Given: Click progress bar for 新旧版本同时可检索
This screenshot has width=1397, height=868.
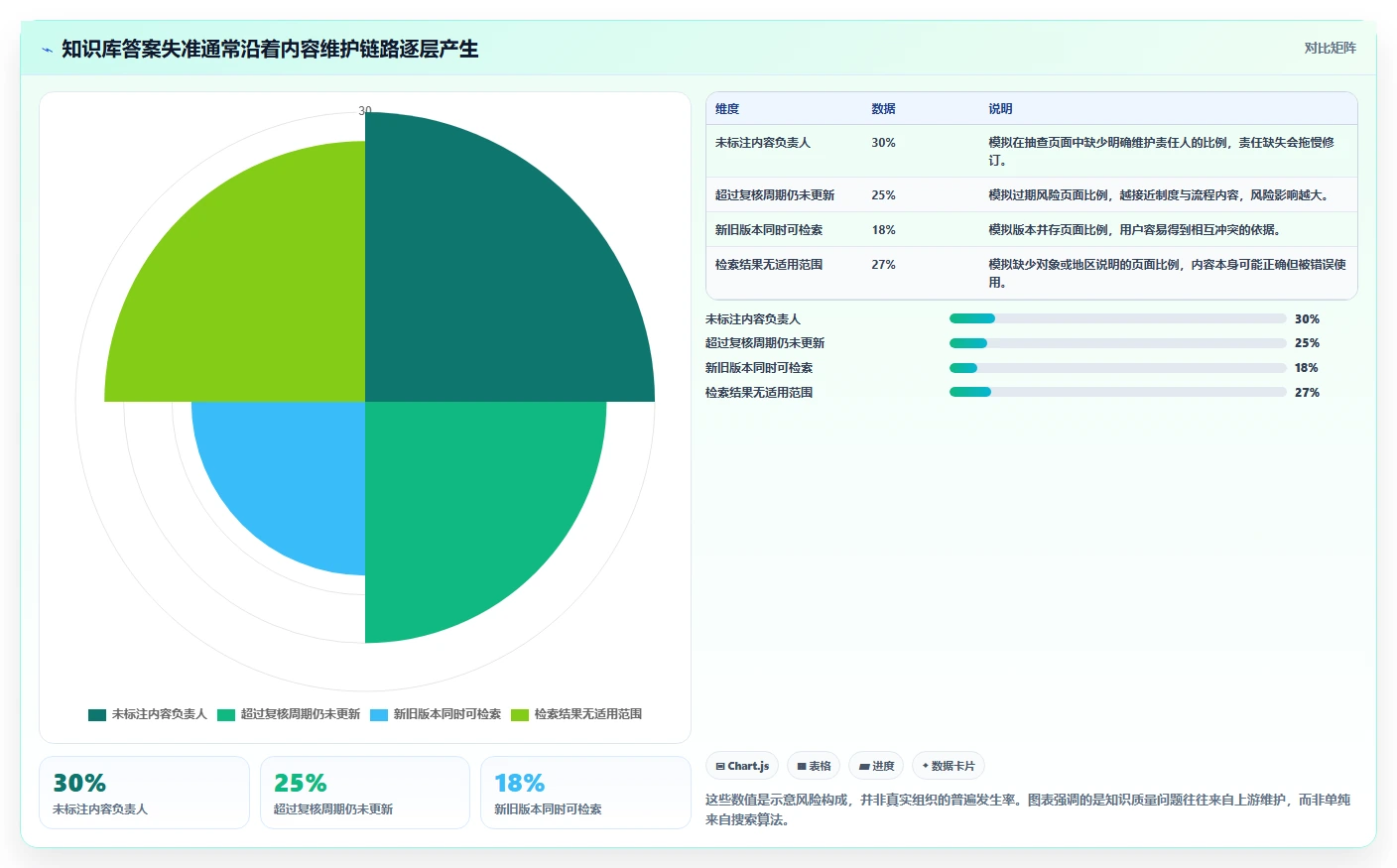Looking at the screenshot, I should coord(1118,368).
